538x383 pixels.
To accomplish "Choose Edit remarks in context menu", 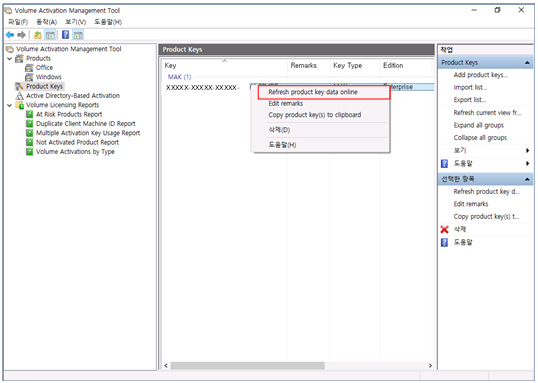I will (x=285, y=103).
